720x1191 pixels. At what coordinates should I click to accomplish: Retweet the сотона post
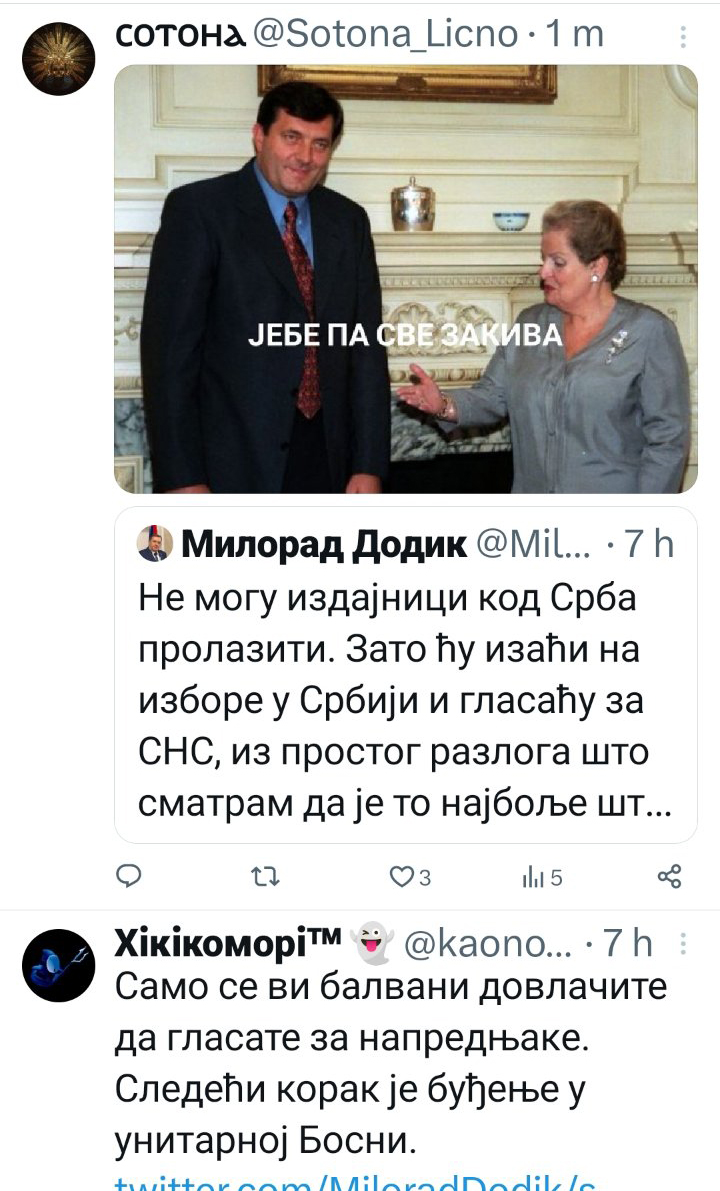point(265,877)
